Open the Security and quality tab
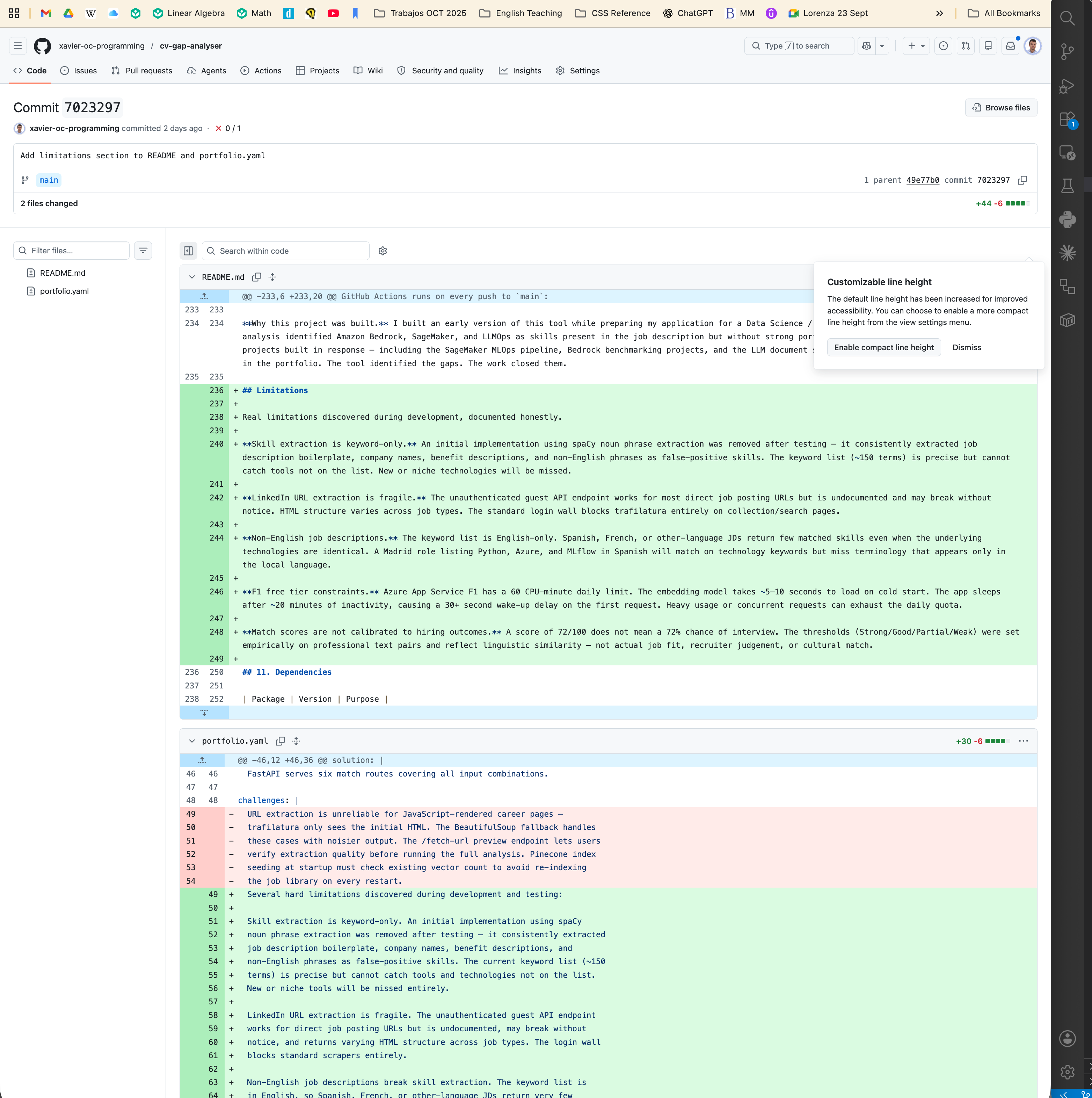Image resolution: width=1092 pixels, height=1098 pixels. [x=440, y=71]
